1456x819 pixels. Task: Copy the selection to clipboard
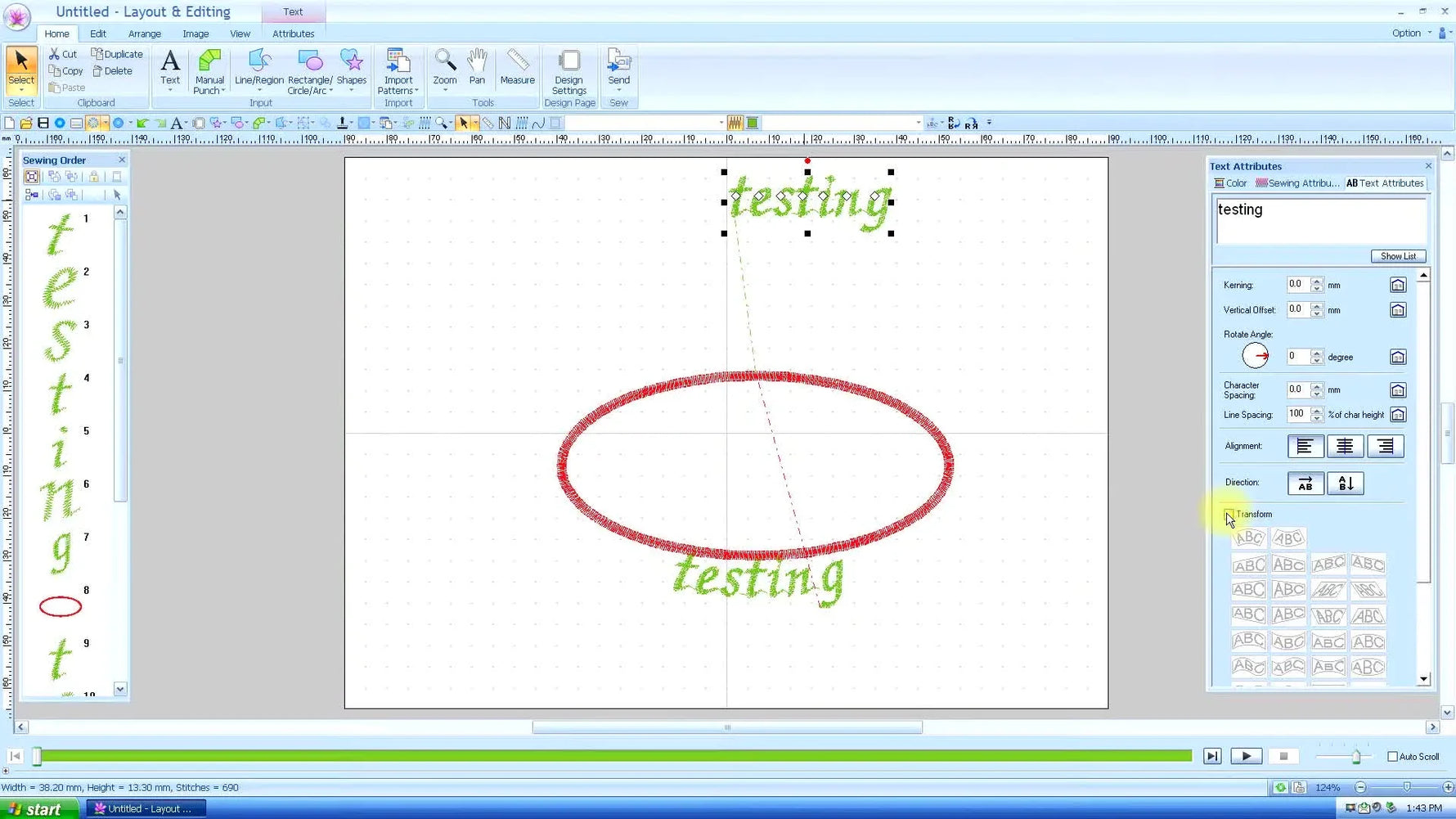pyautogui.click(x=65, y=71)
